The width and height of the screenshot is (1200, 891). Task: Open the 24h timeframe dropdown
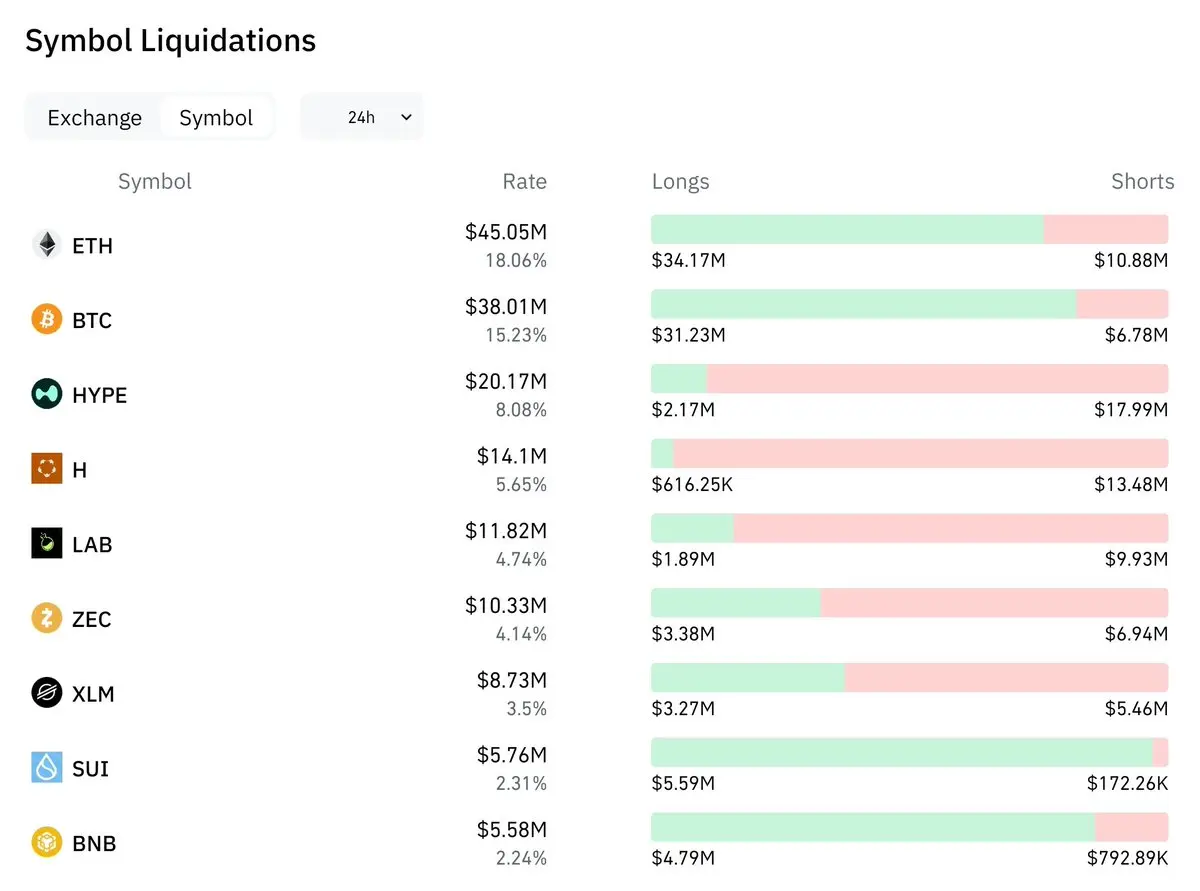[x=362, y=117]
